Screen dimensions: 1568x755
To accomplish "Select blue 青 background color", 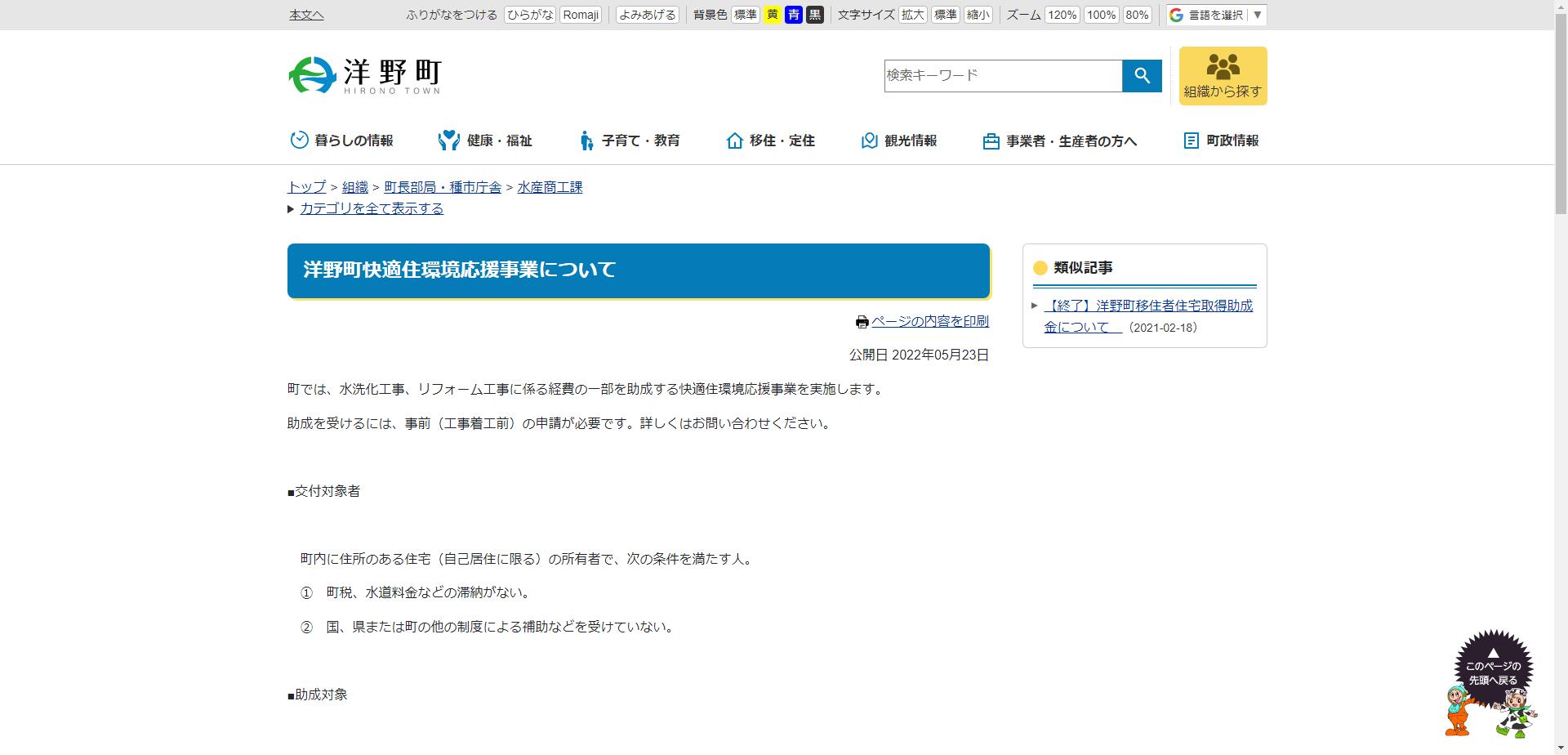I will (x=793, y=15).
